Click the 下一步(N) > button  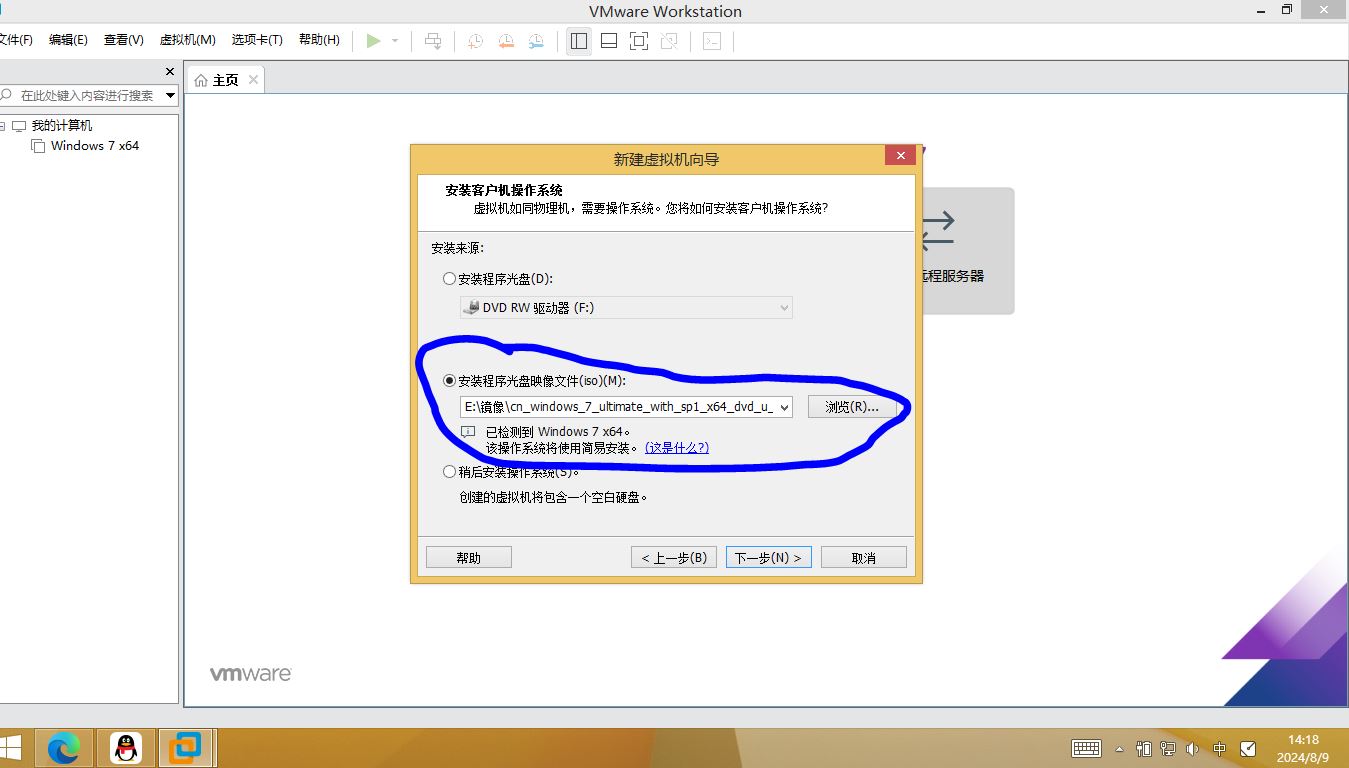[768, 558]
